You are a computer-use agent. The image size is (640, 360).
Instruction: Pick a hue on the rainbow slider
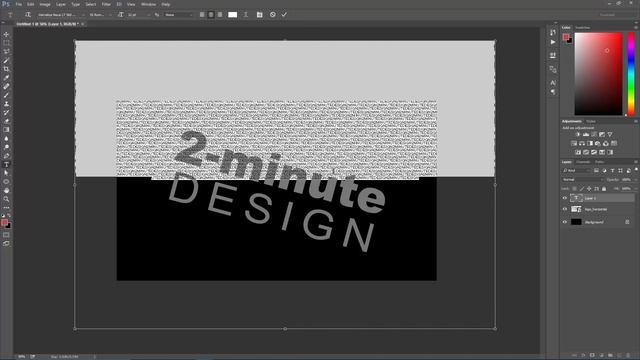[631, 74]
